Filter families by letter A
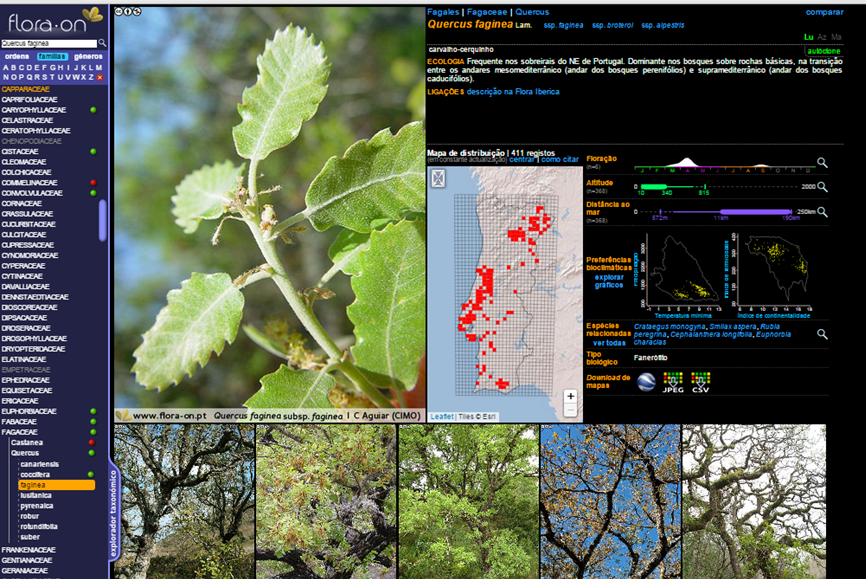 click(x=6, y=67)
